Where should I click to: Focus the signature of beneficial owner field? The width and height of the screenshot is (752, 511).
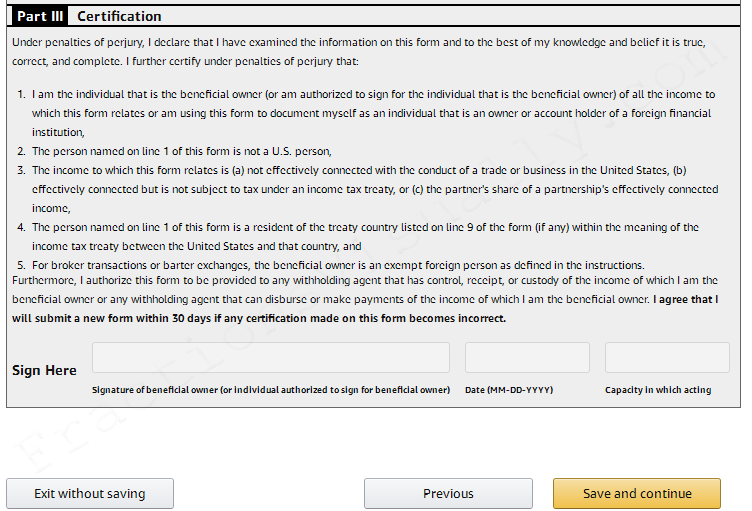pyautogui.click(x=271, y=357)
